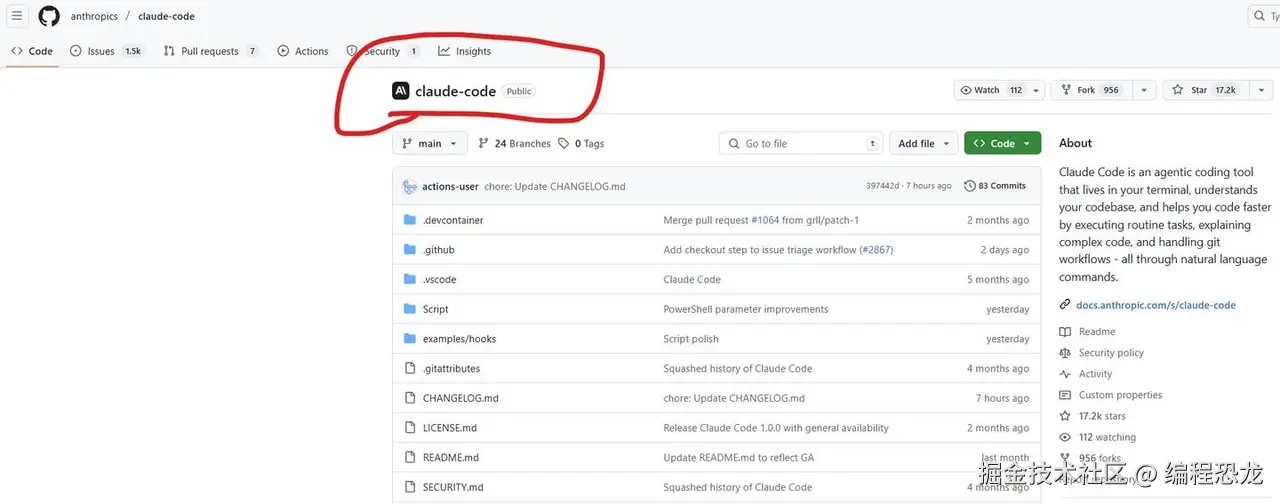View the 0 Tags link

pyautogui.click(x=582, y=144)
